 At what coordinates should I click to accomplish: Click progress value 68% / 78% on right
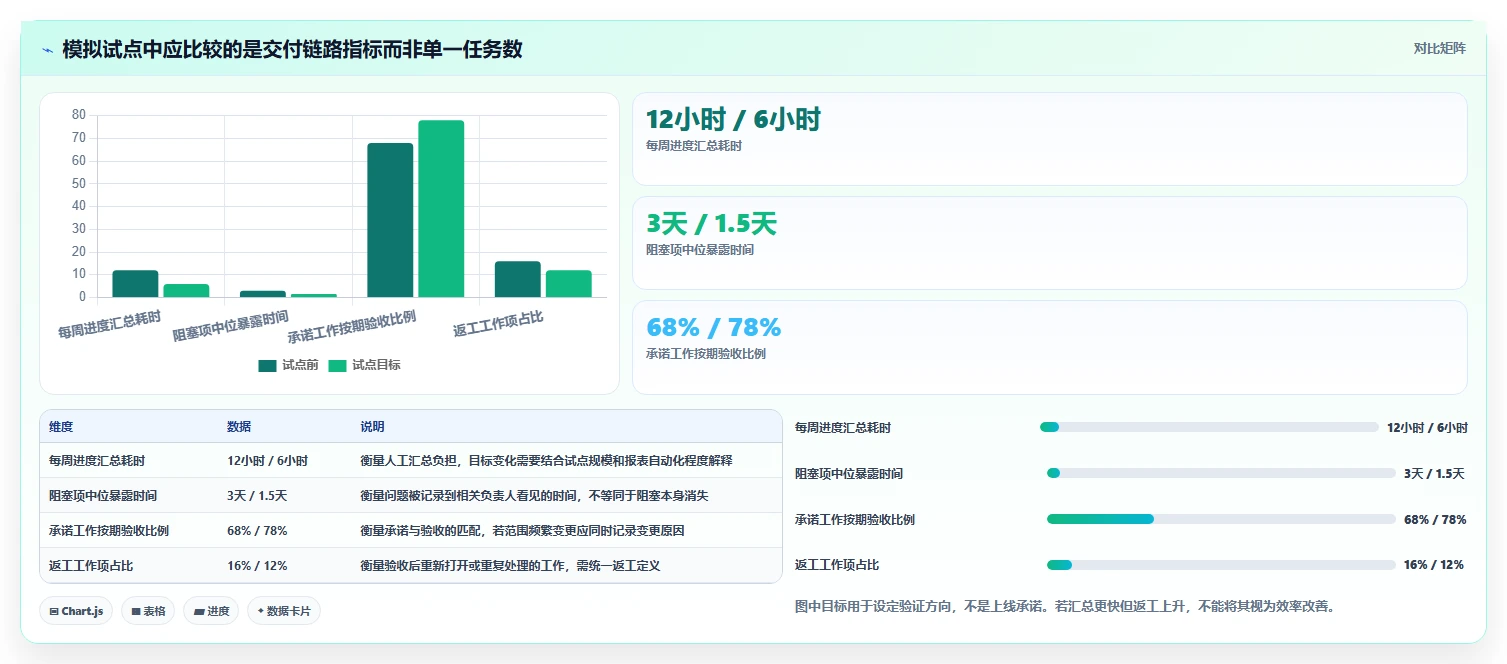1435,519
